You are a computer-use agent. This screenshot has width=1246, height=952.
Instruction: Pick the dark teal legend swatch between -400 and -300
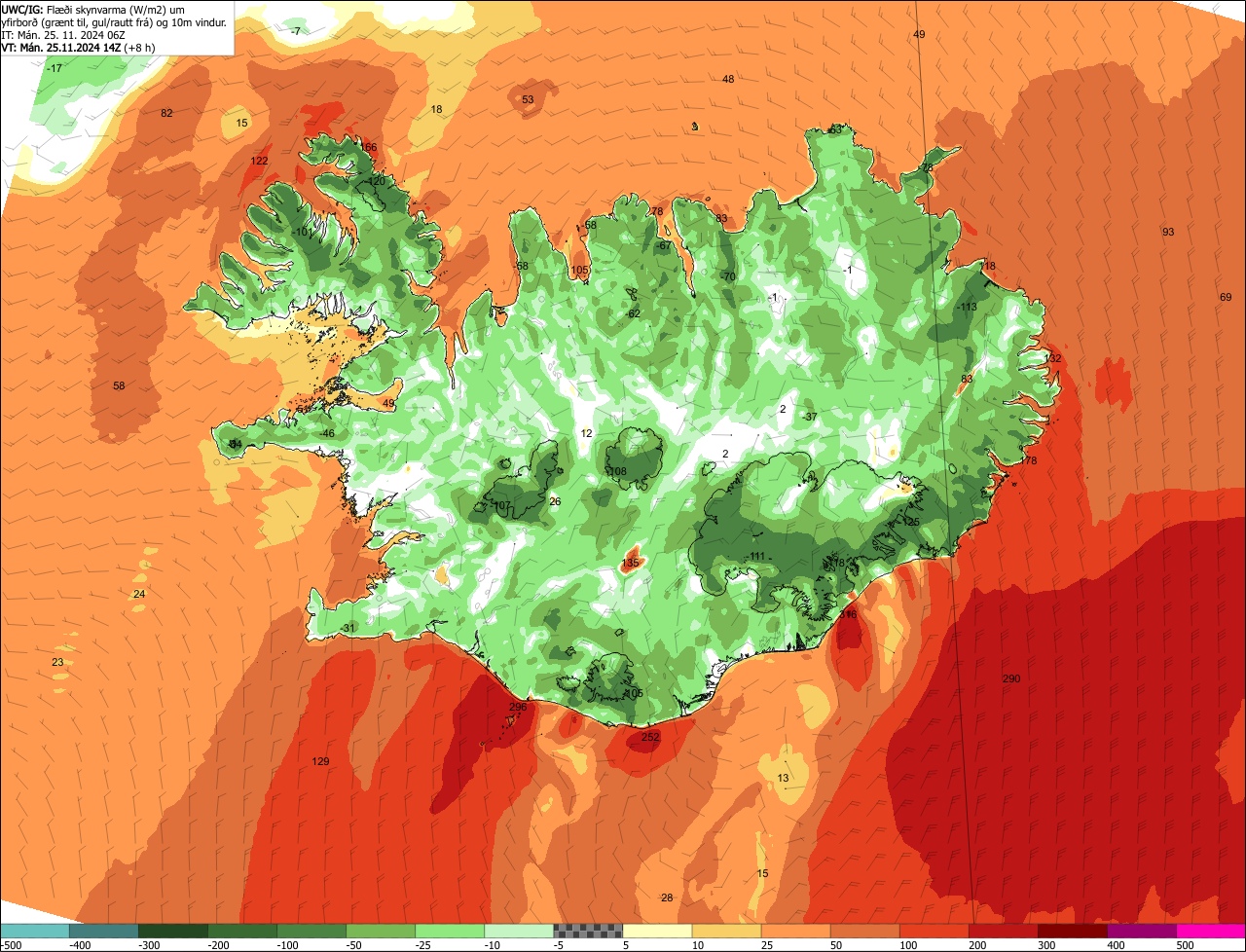[x=104, y=930]
